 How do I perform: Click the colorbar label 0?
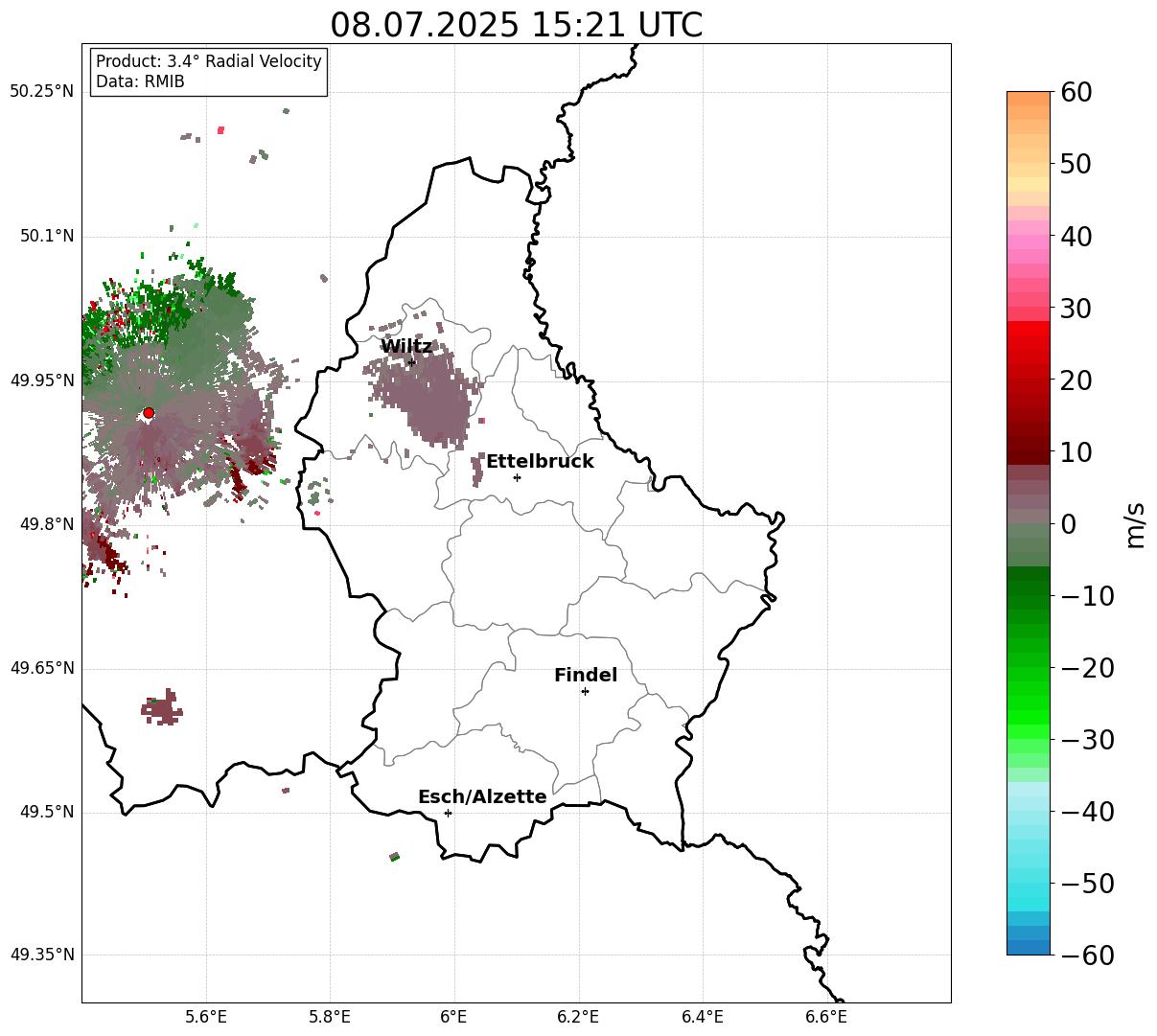[1068, 524]
